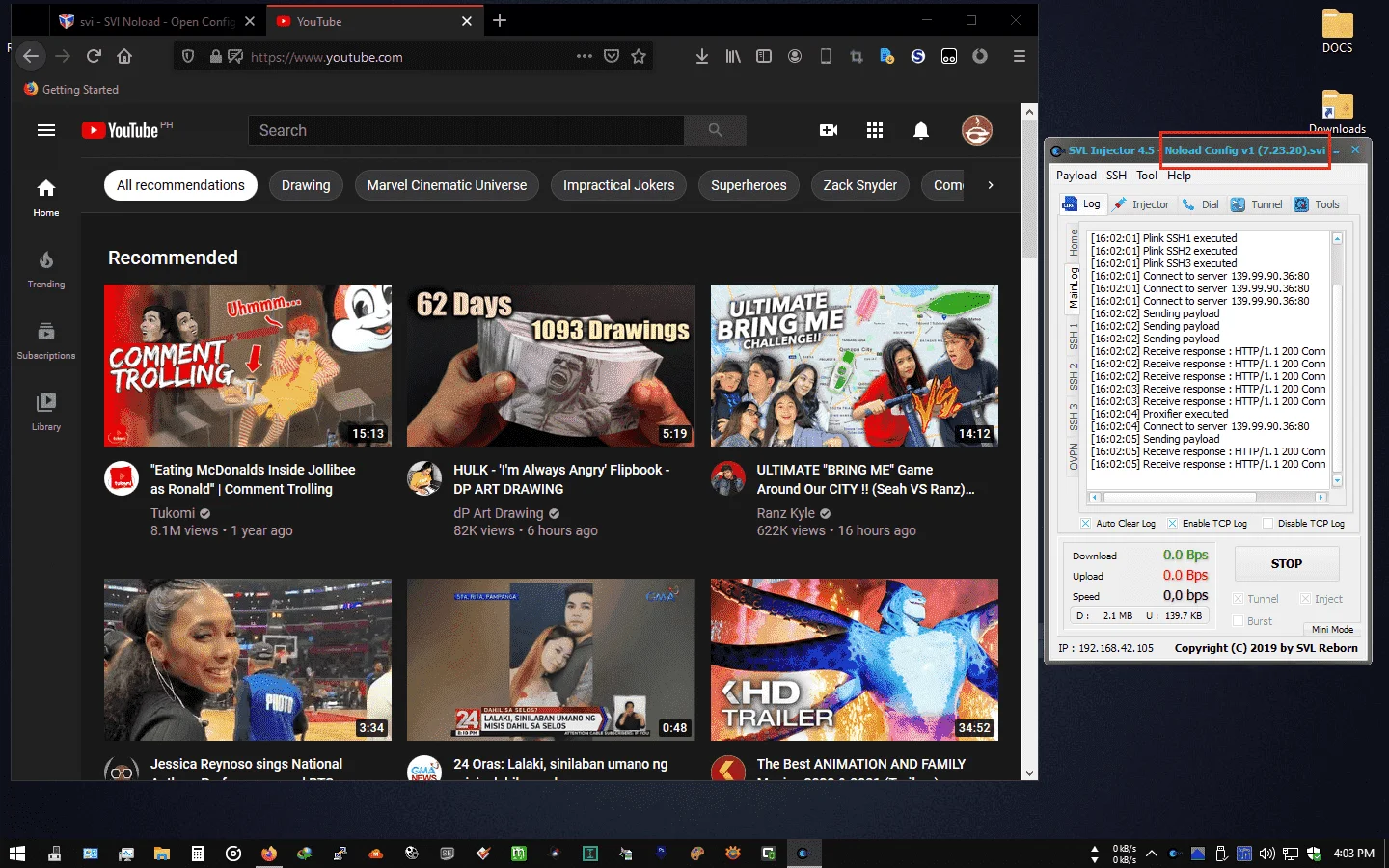Open dP Art Drawing channel link
The width and height of the screenshot is (1389, 868).
pos(499,513)
